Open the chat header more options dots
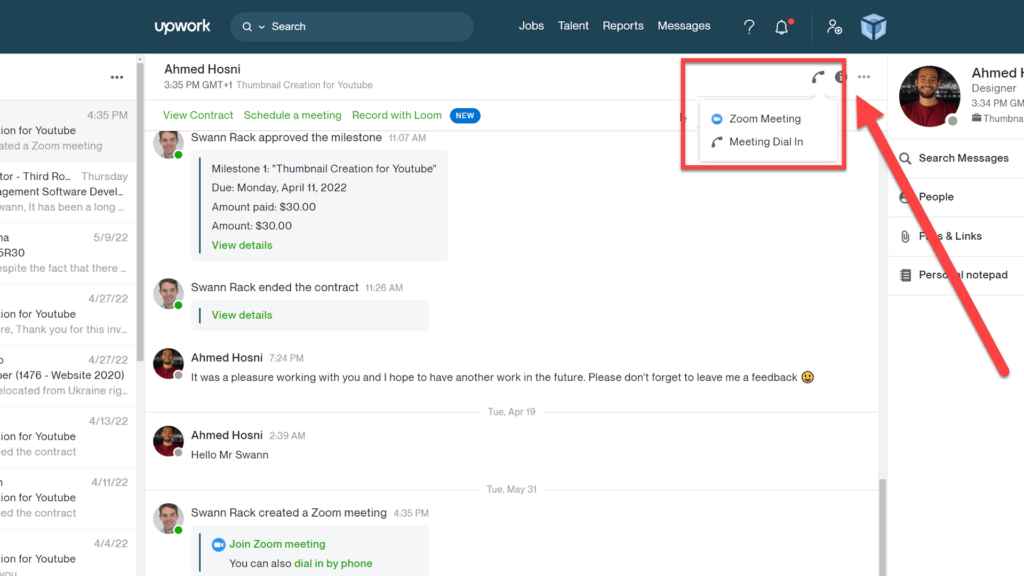 tap(864, 77)
